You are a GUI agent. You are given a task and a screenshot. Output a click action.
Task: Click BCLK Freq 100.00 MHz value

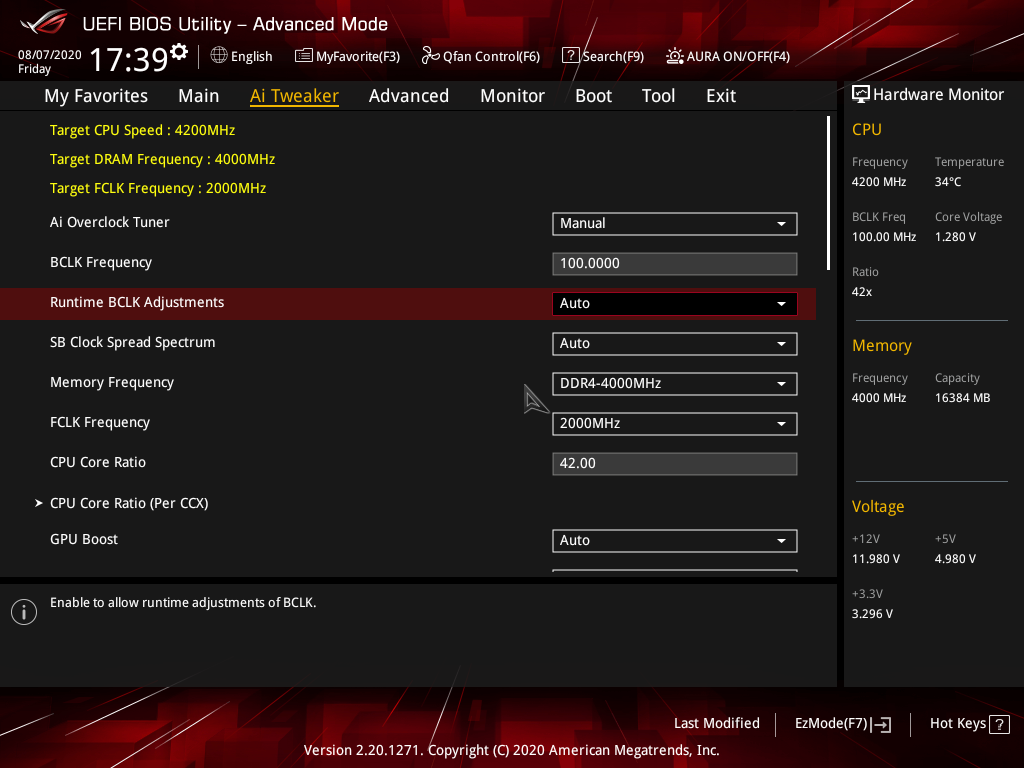884,237
